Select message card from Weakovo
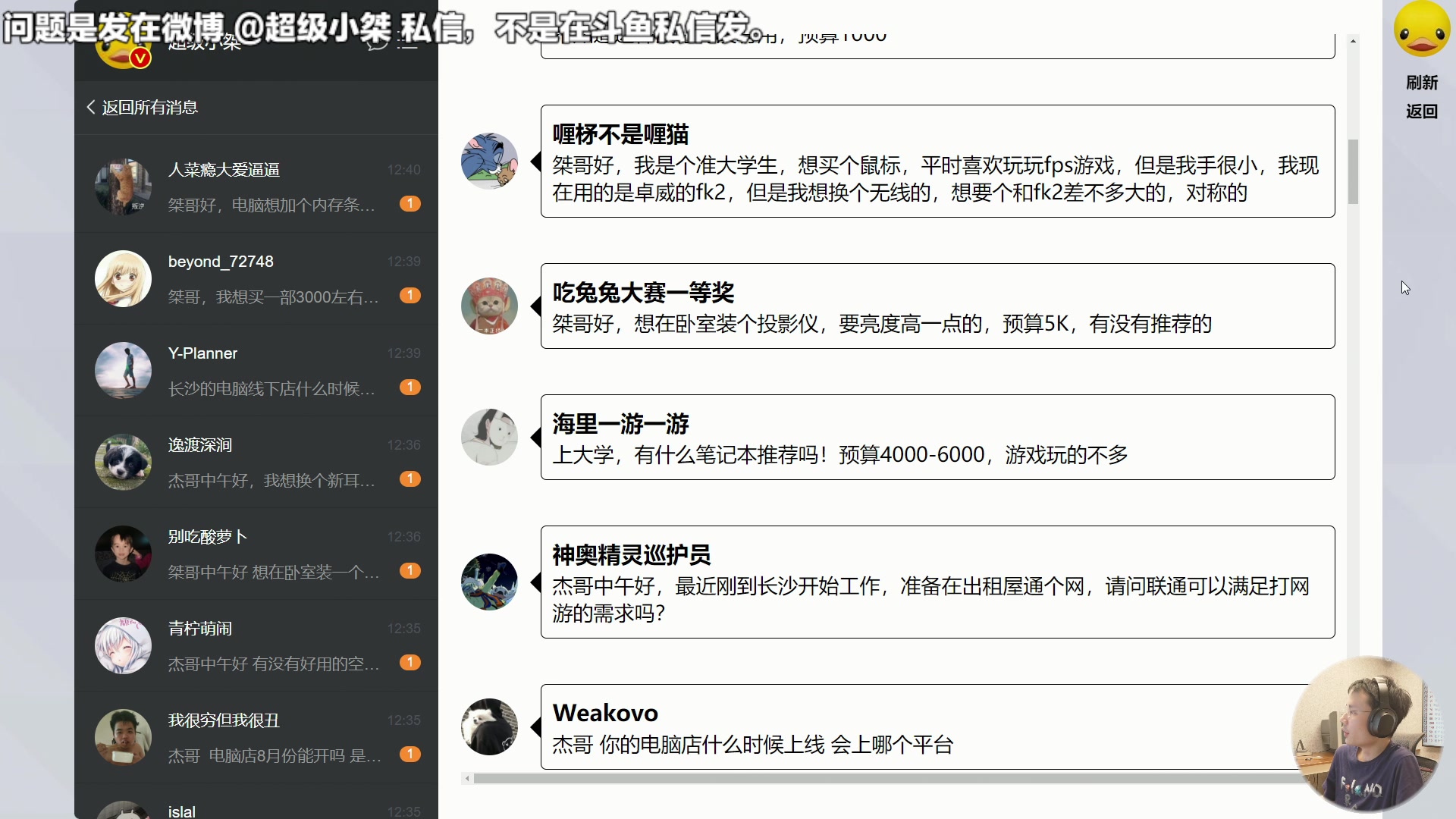 (x=937, y=727)
